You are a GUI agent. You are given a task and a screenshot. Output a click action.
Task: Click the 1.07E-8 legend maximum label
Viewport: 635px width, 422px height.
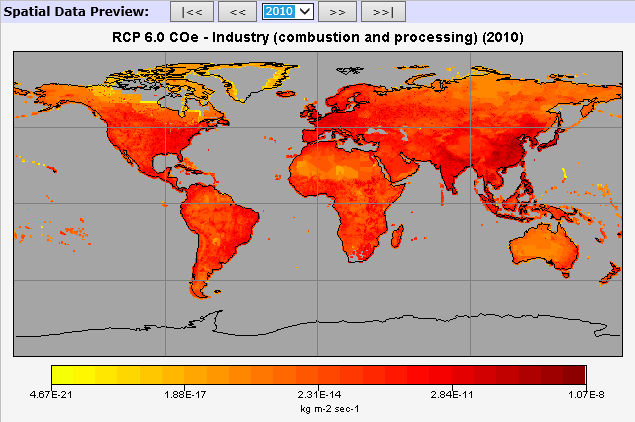[586, 395]
